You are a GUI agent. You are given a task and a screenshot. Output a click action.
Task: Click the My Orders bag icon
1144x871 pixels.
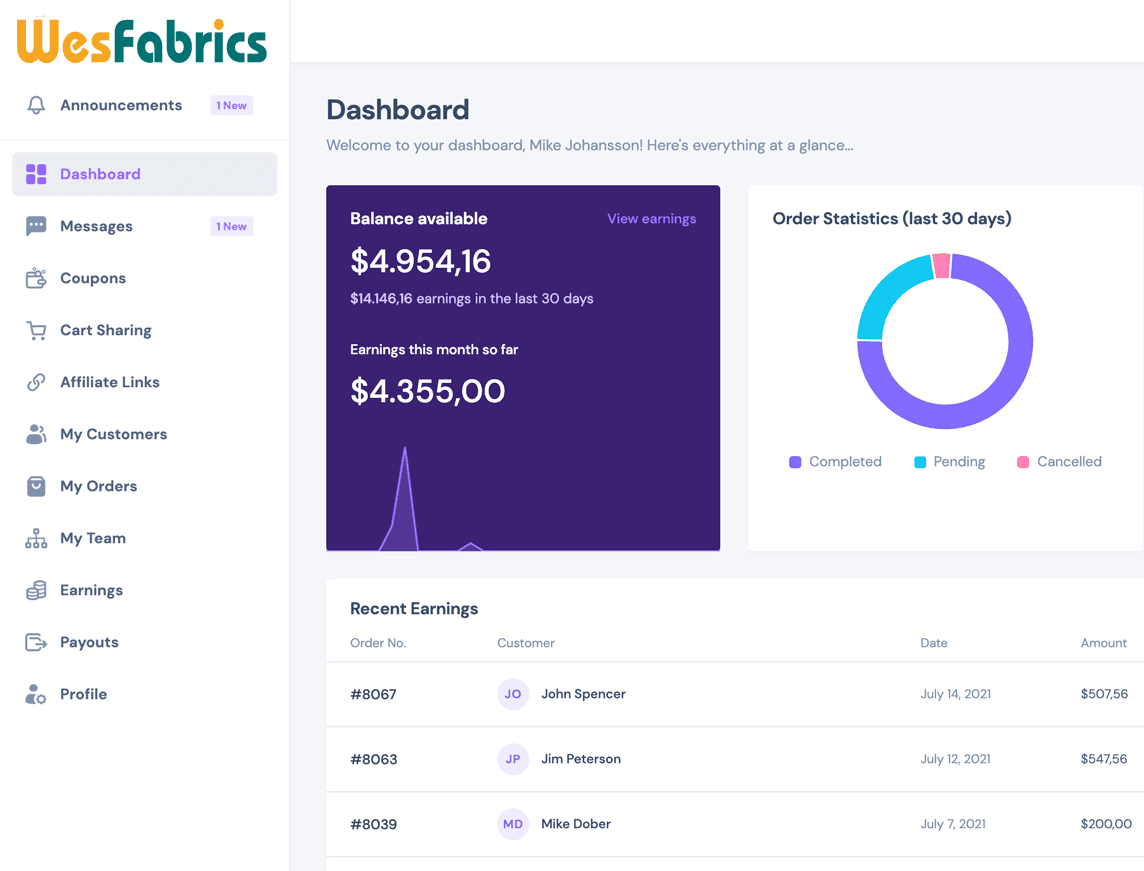(36, 486)
